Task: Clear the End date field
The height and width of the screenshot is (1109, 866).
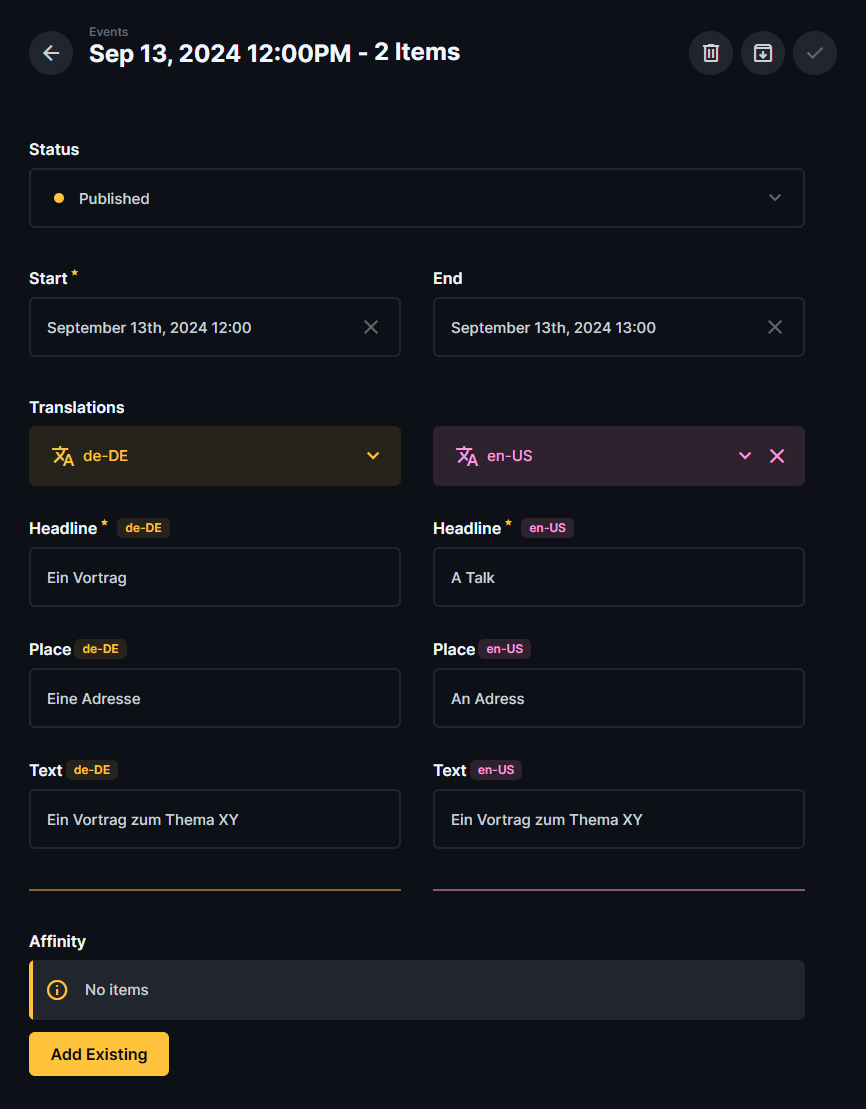Action: point(775,327)
